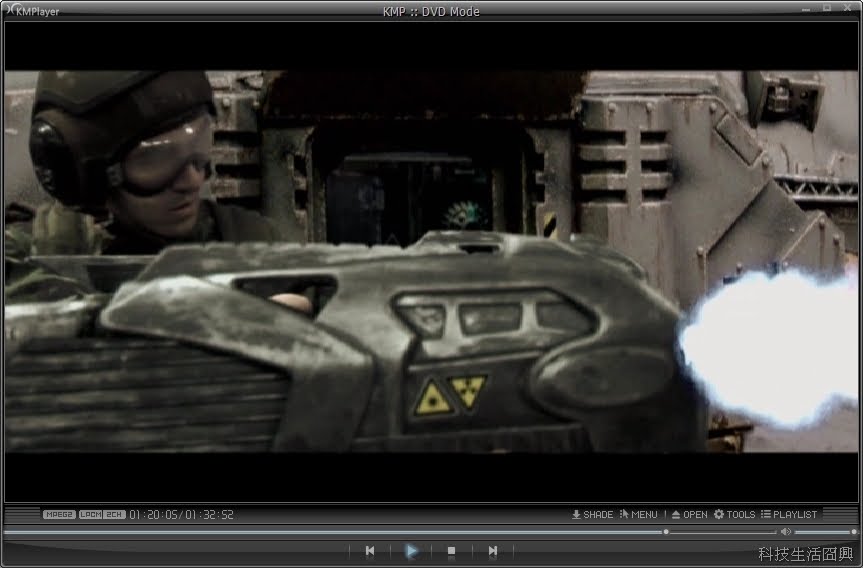
Task: Click the blue Play button
Action: (411, 551)
